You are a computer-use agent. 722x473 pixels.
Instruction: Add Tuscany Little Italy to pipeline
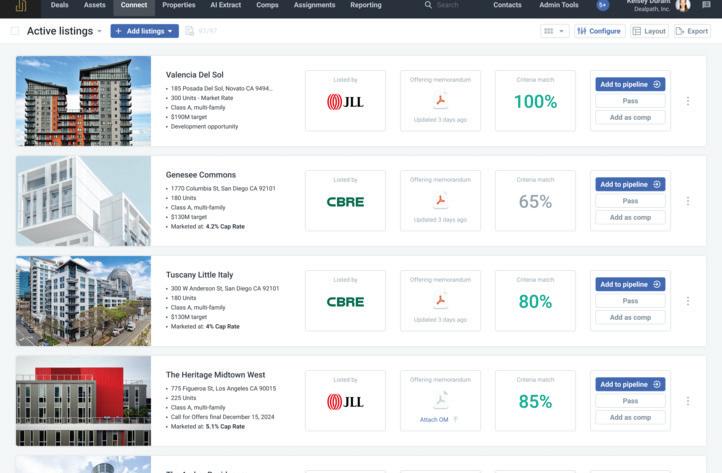(630, 284)
